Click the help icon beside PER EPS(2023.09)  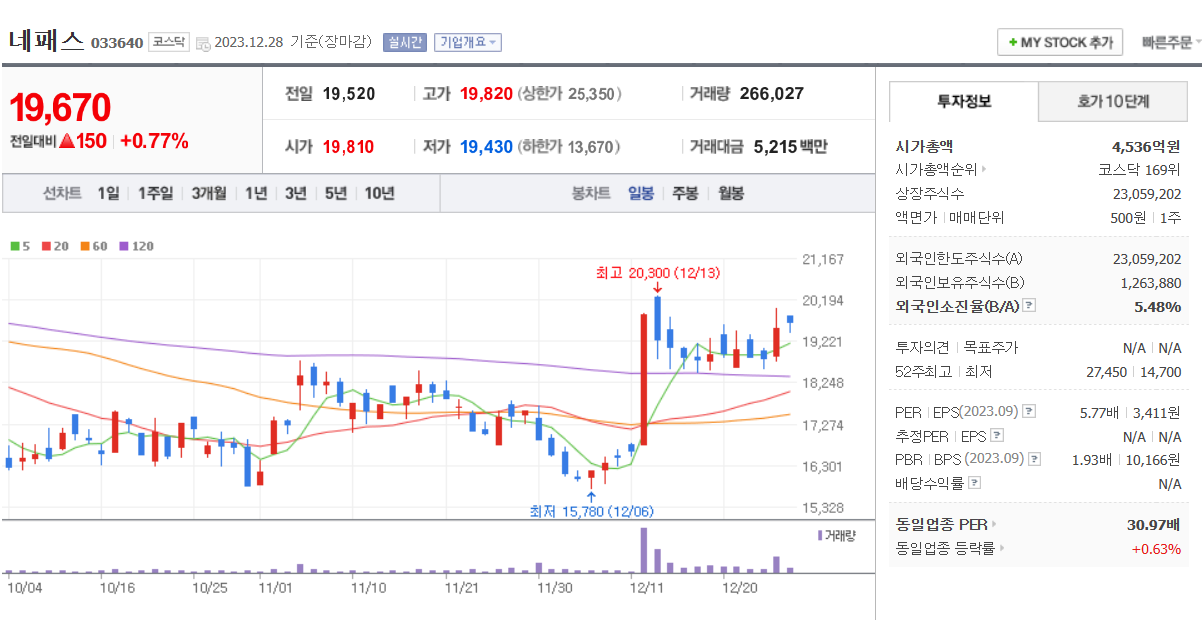(x=1029, y=412)
